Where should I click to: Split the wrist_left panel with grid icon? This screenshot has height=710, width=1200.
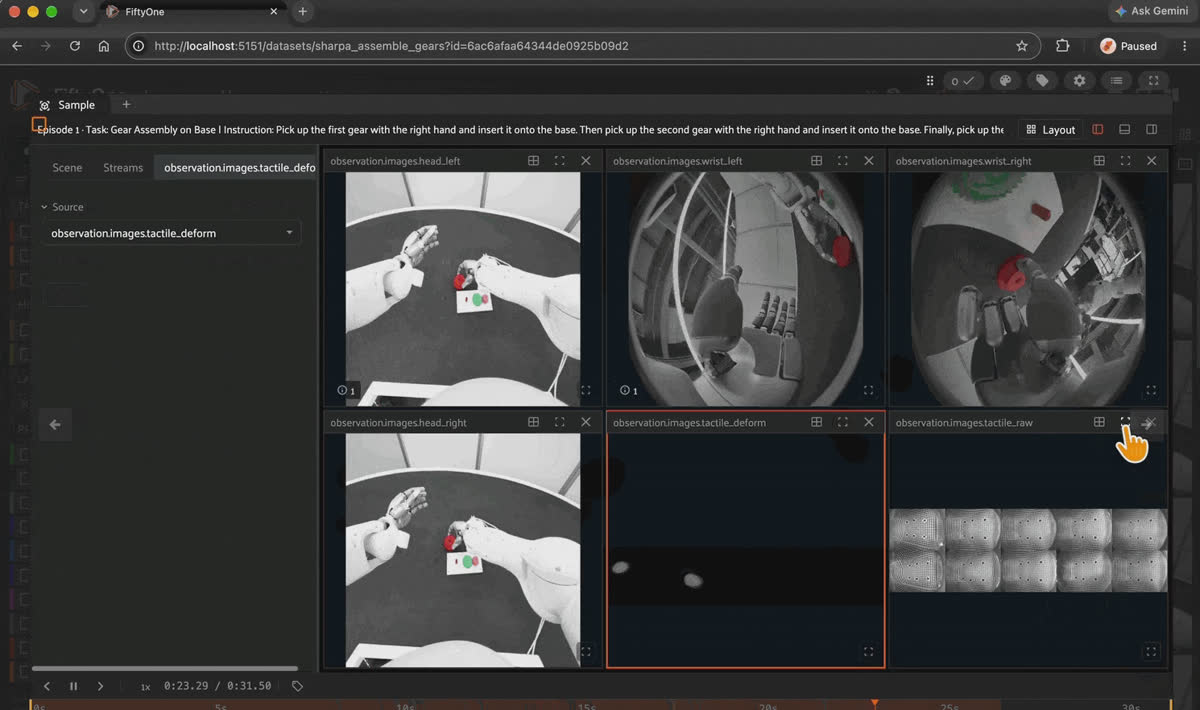(x=817, y=161)
